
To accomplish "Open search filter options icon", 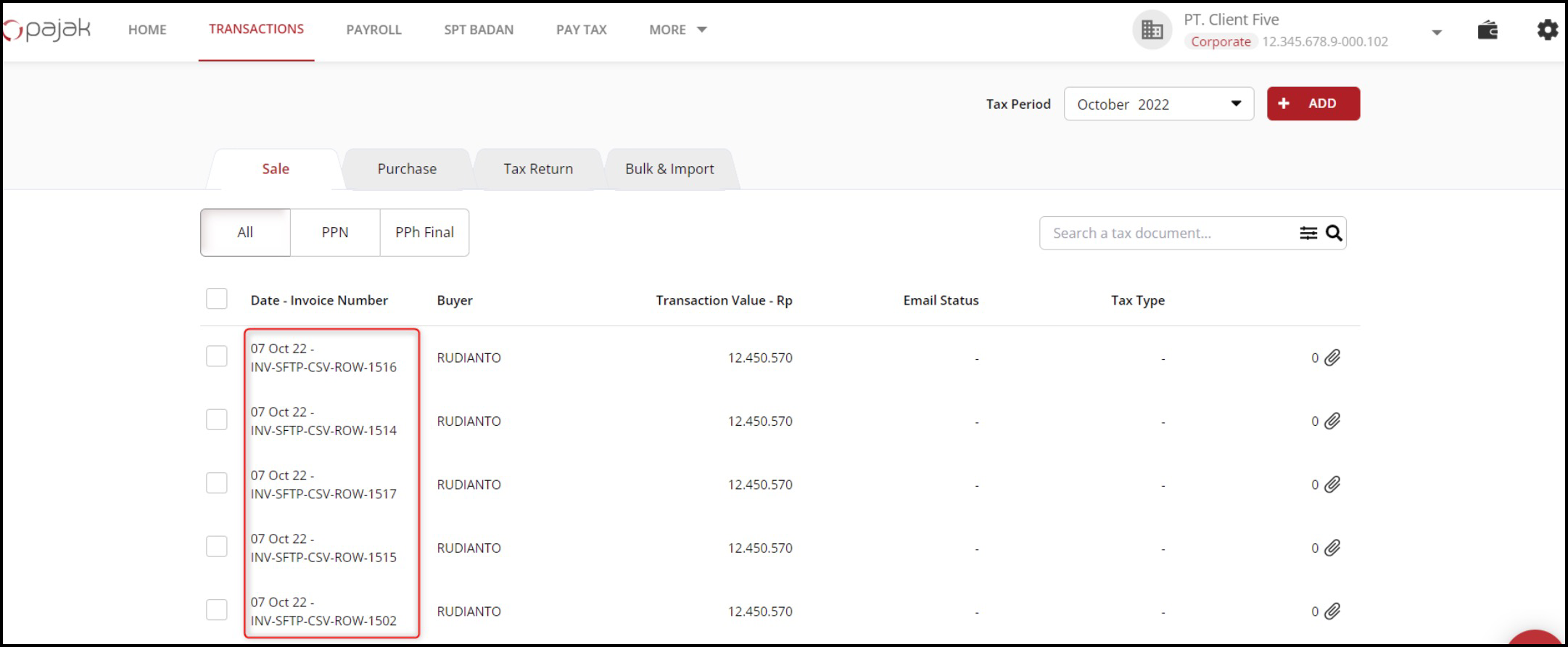I will pyautogui.click(x=1308, y=233).
